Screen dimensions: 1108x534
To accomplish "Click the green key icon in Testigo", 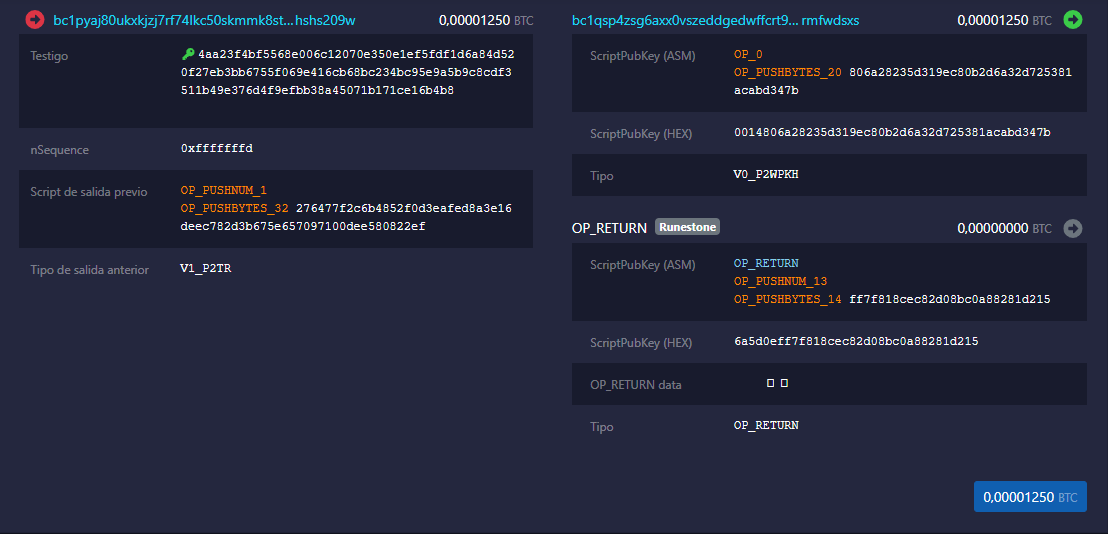I will point(188,55).
